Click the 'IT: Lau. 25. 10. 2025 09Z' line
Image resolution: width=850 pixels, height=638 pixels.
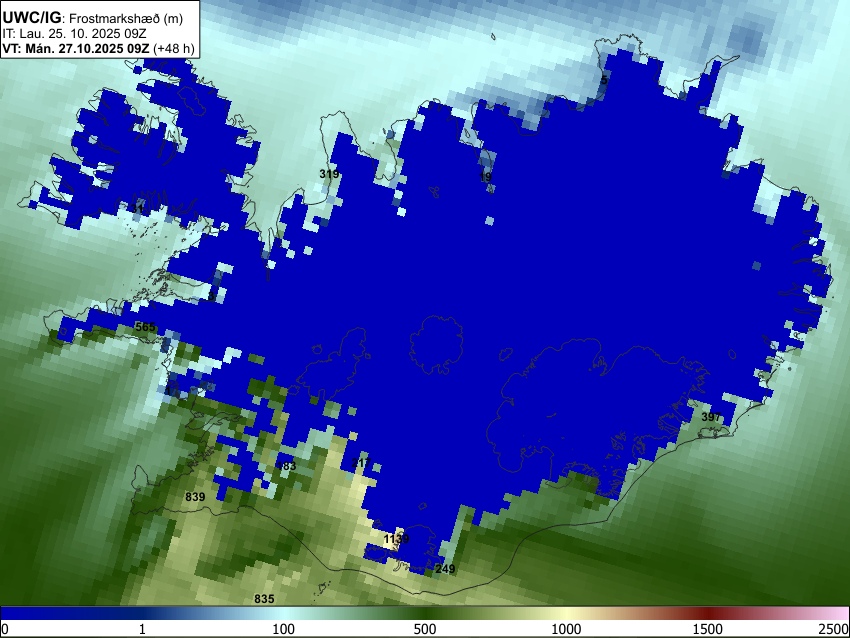[74, 34]
